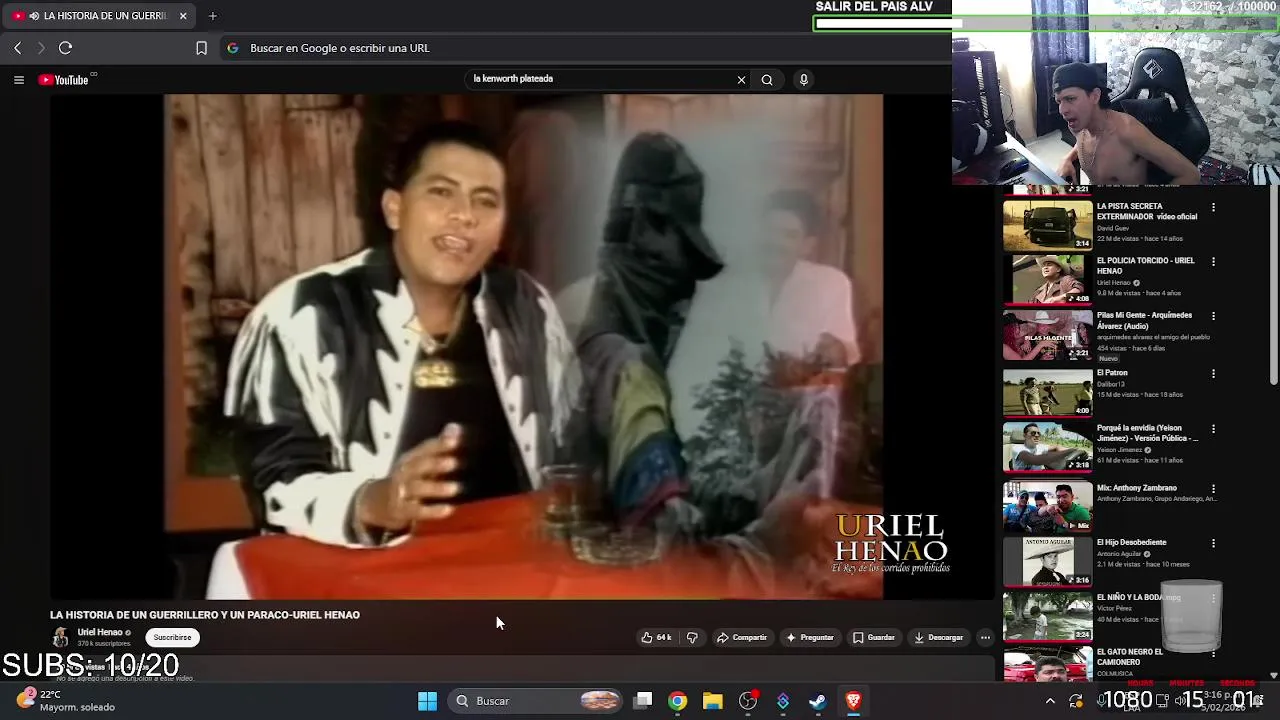Image resolution: width=1280 pixels, height=720 pixels.
Task: Open the weather widget 22°C Mayorm. soleado
Action: tap(68, 700)
